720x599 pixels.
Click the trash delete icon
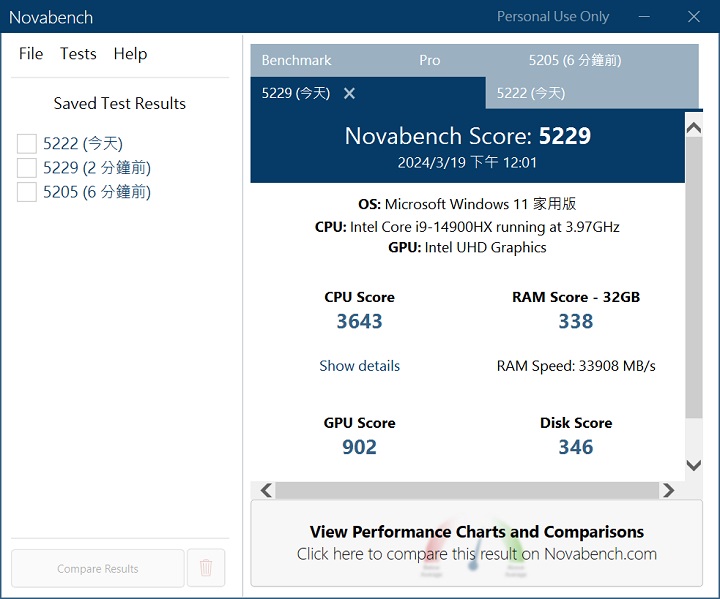(206, 568)
